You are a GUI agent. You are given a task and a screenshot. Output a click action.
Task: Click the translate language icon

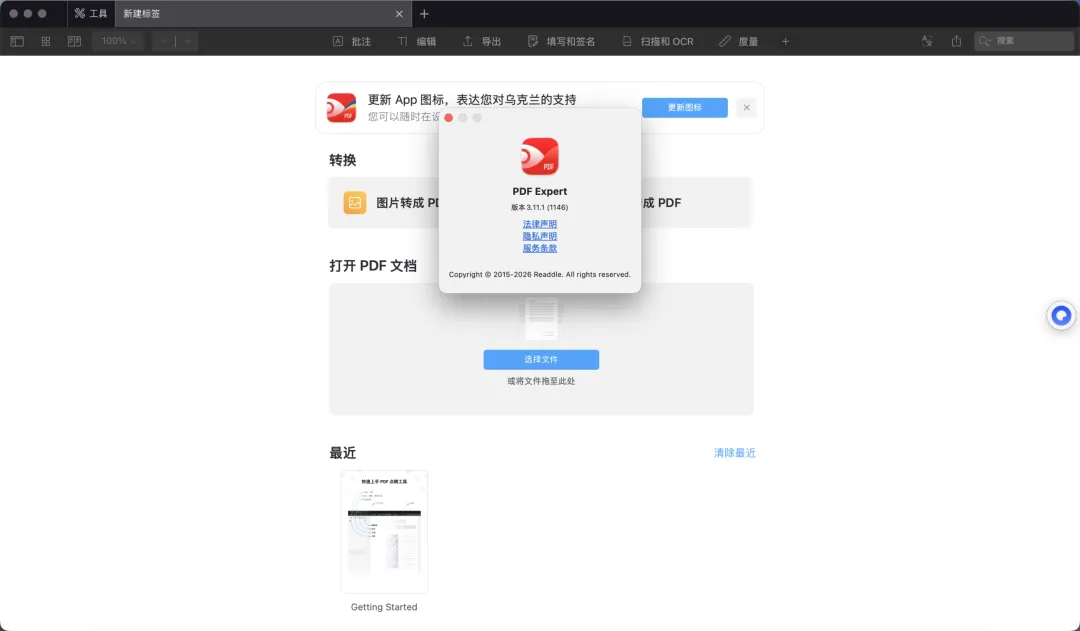point(927,41)
